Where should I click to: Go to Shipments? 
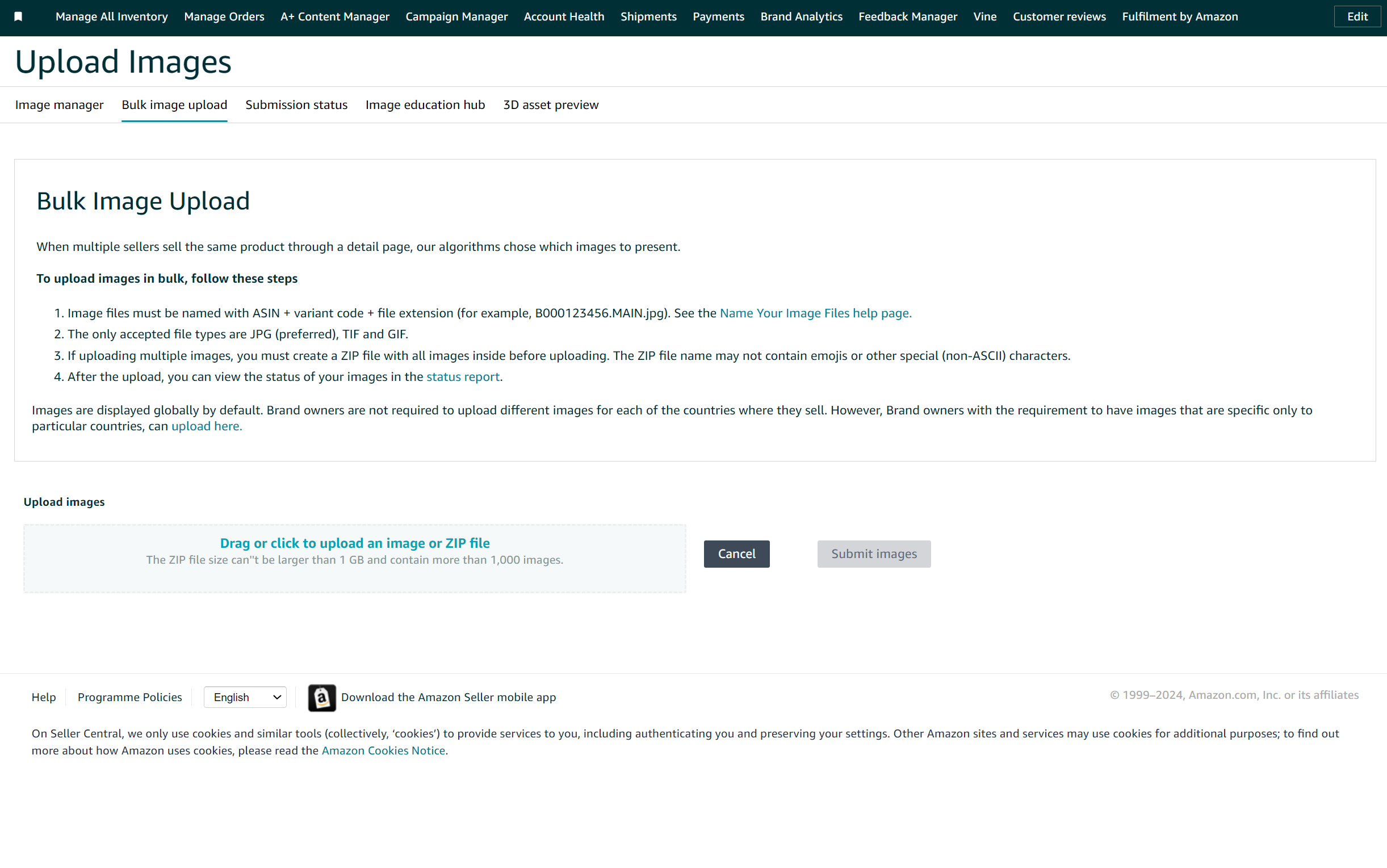[x=648, y=16]
